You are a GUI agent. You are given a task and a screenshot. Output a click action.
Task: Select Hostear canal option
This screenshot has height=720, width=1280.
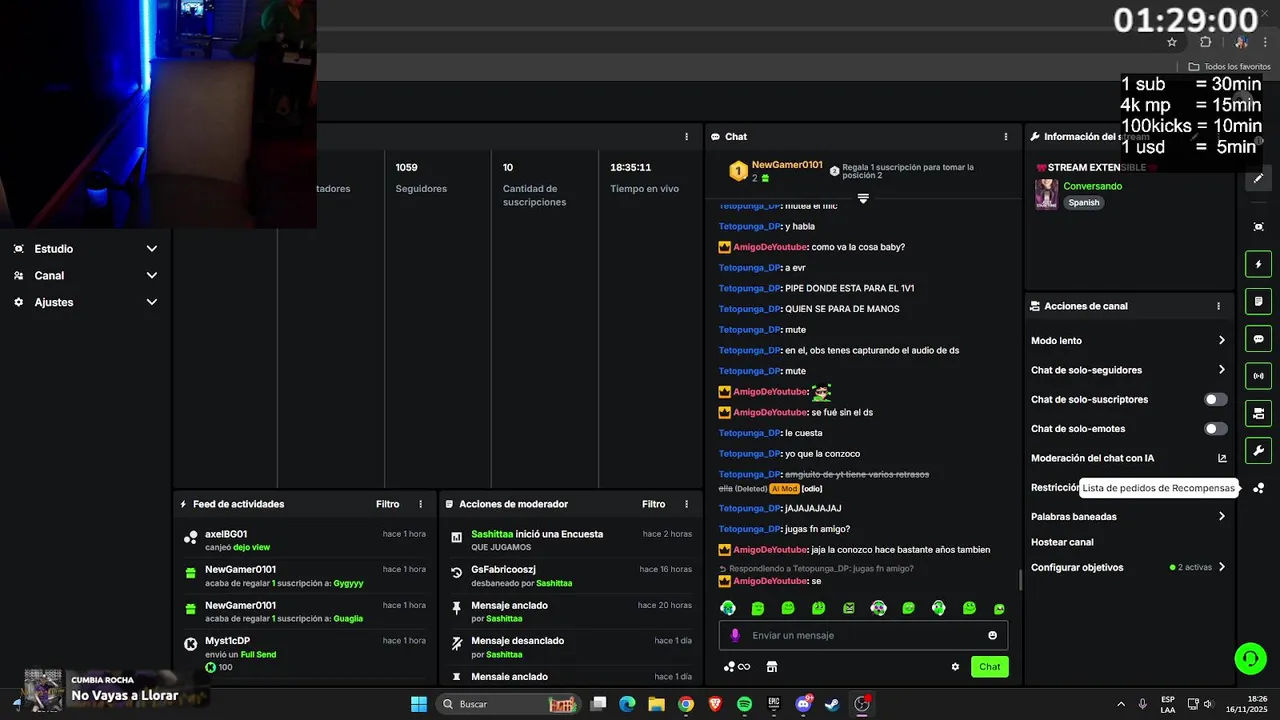(1062, 542)
